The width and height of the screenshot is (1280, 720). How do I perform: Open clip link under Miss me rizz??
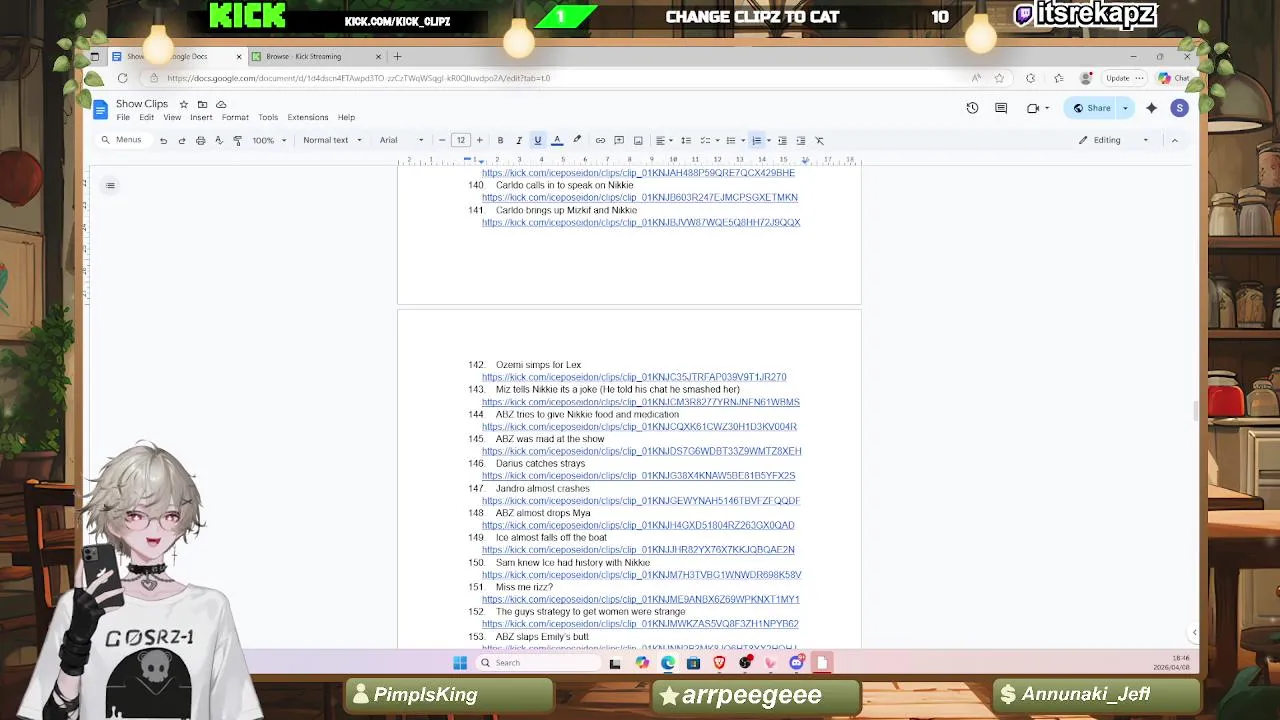pyautogui.click(x=640, y=599)
